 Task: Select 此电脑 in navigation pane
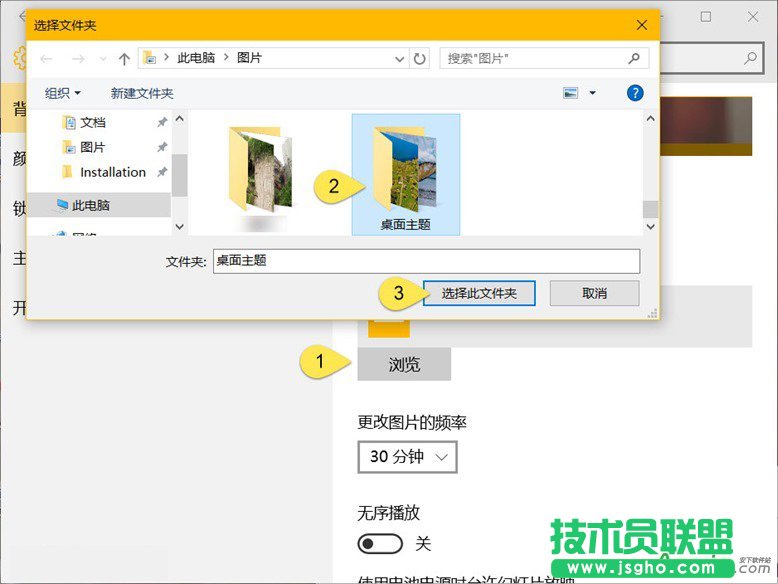(x=99, y=205)
